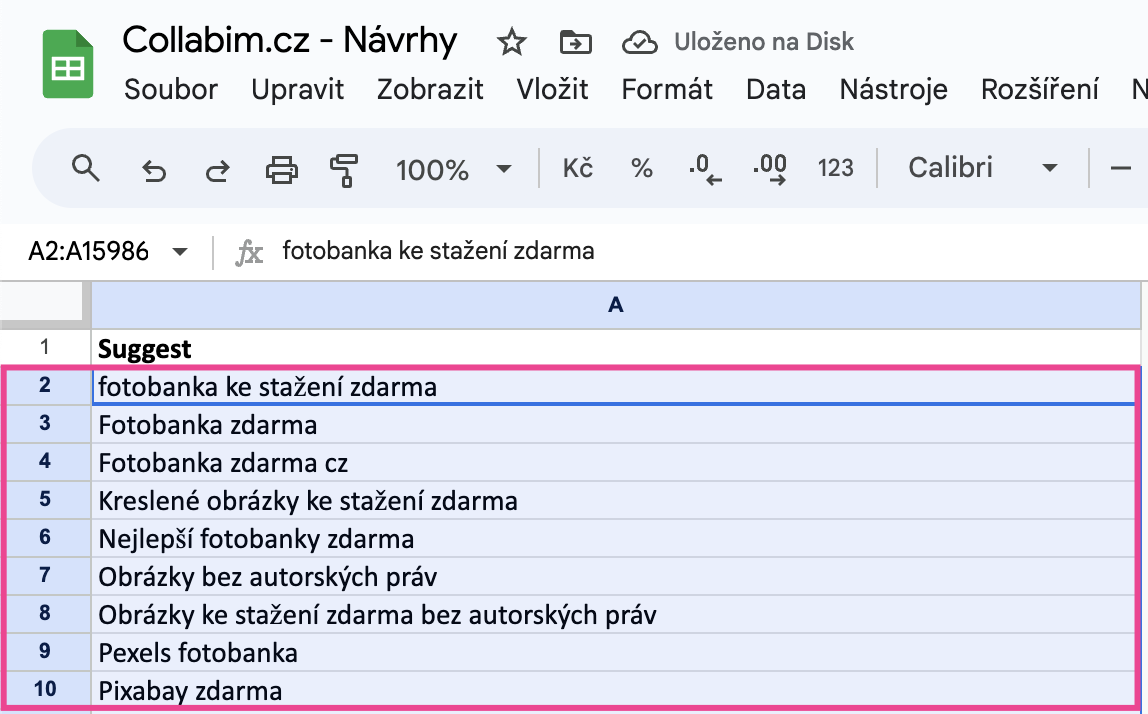Open the Data menu
Image resolution: width=1148 pixels, height=714 pixels.
point(776,89)
